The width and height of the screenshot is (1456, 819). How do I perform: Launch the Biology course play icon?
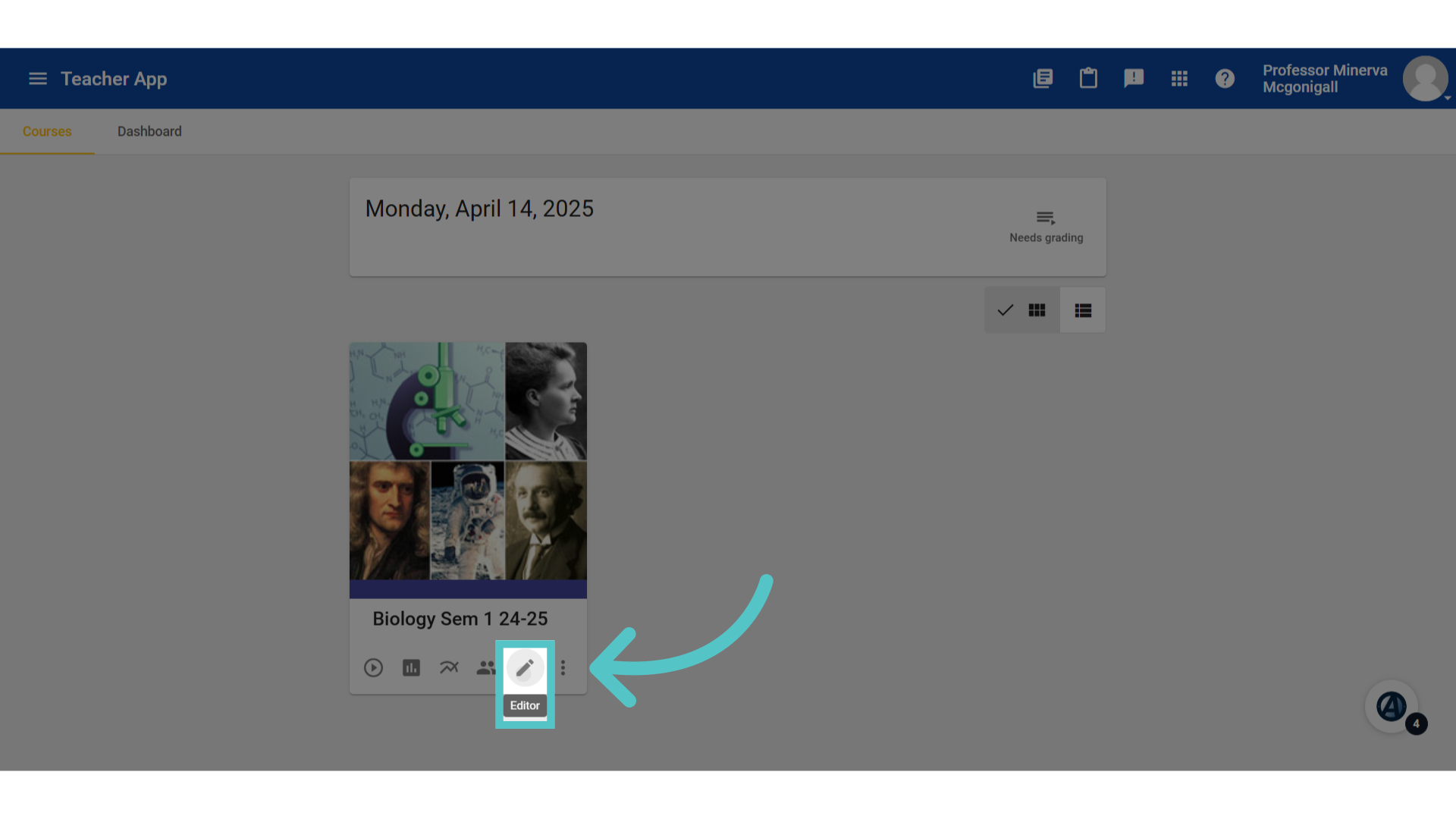[373, 668]
